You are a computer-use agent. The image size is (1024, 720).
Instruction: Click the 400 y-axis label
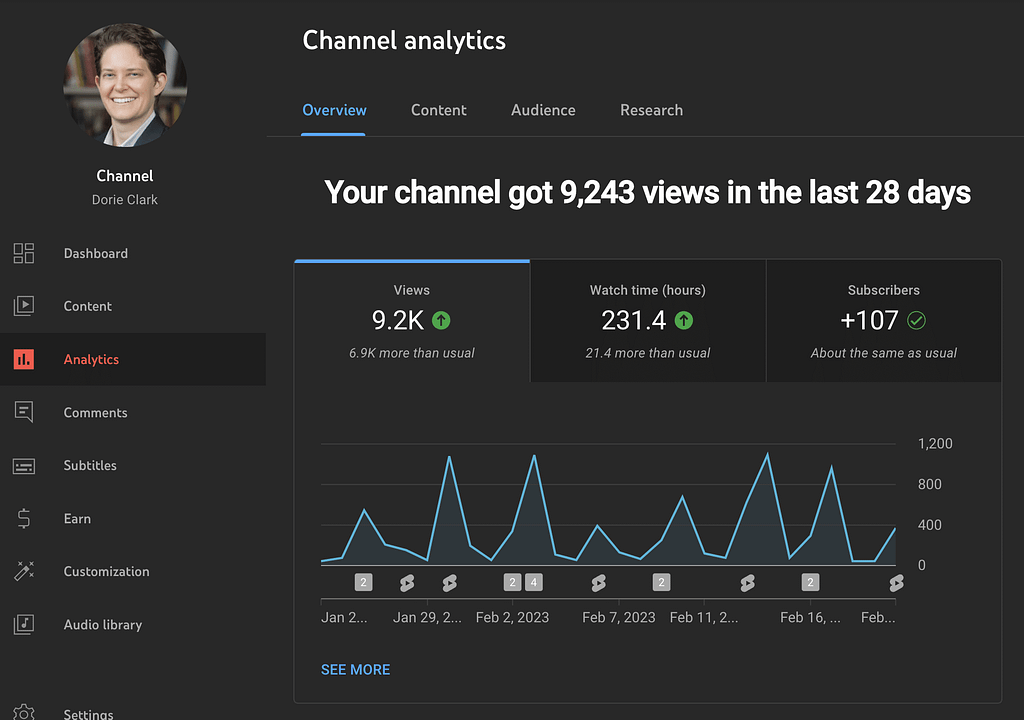[929, 525]
